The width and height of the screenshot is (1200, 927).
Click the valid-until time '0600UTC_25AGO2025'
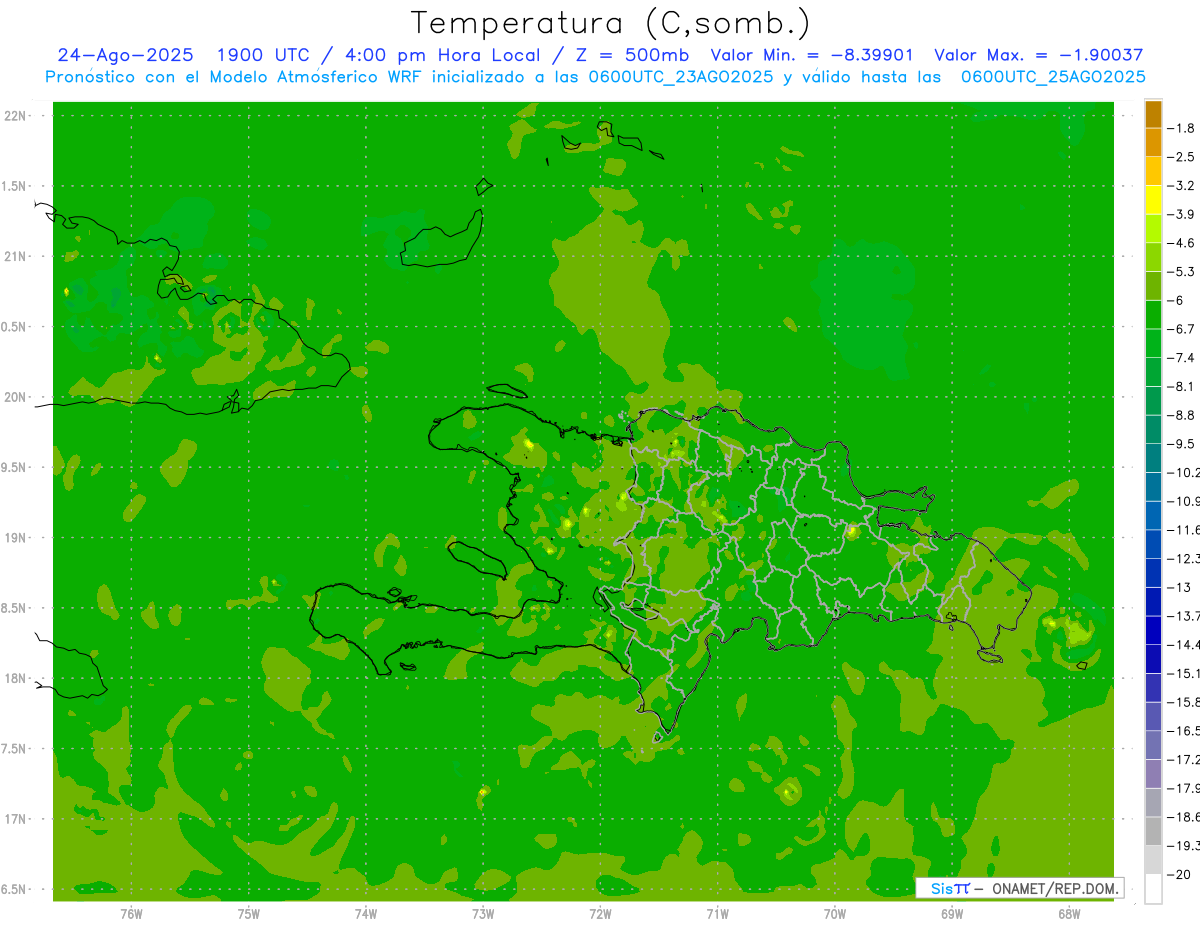point(1053,77)
